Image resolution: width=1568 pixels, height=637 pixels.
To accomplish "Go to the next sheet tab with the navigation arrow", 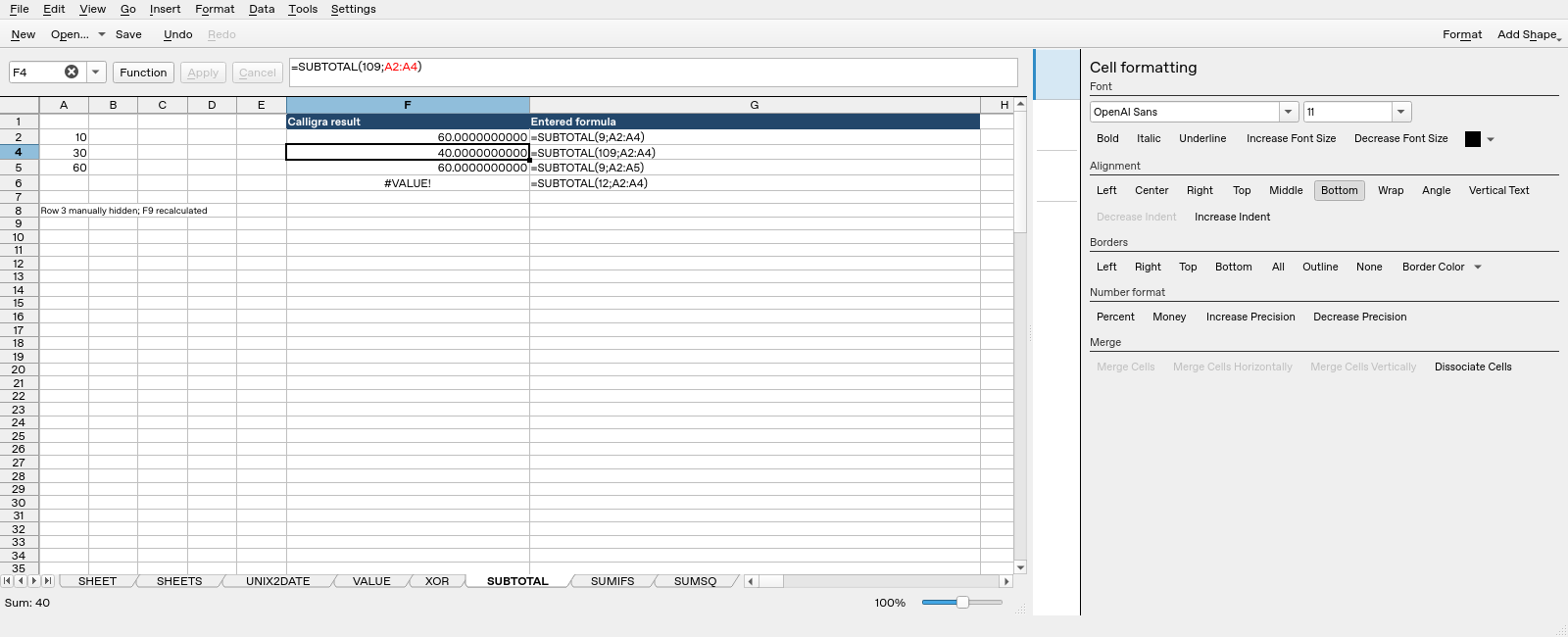I will pos(33,581).
